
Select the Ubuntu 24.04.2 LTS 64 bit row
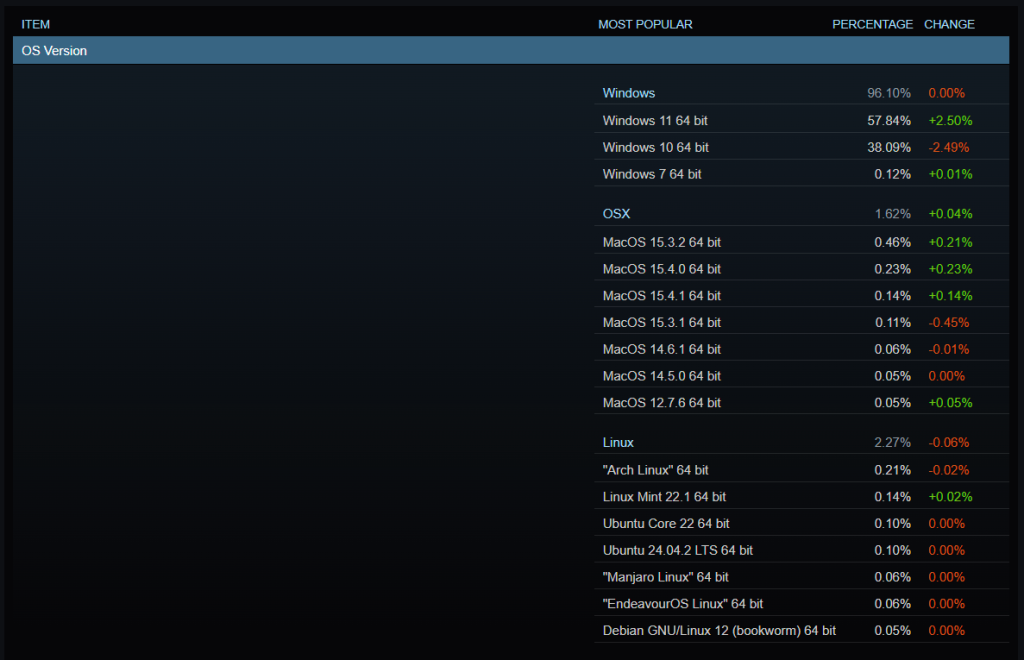pyautogui.click(x=801, y=550)
